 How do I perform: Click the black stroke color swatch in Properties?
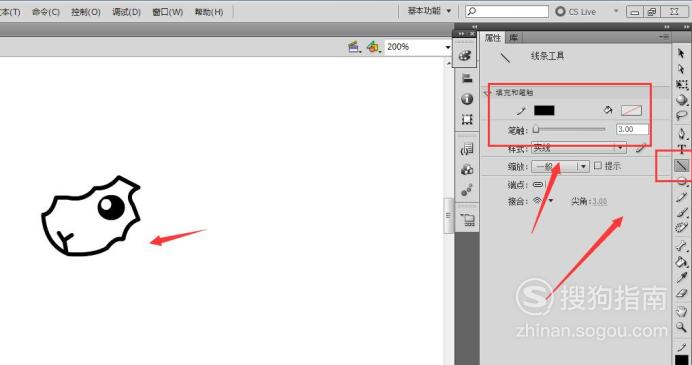pos(544,110)
